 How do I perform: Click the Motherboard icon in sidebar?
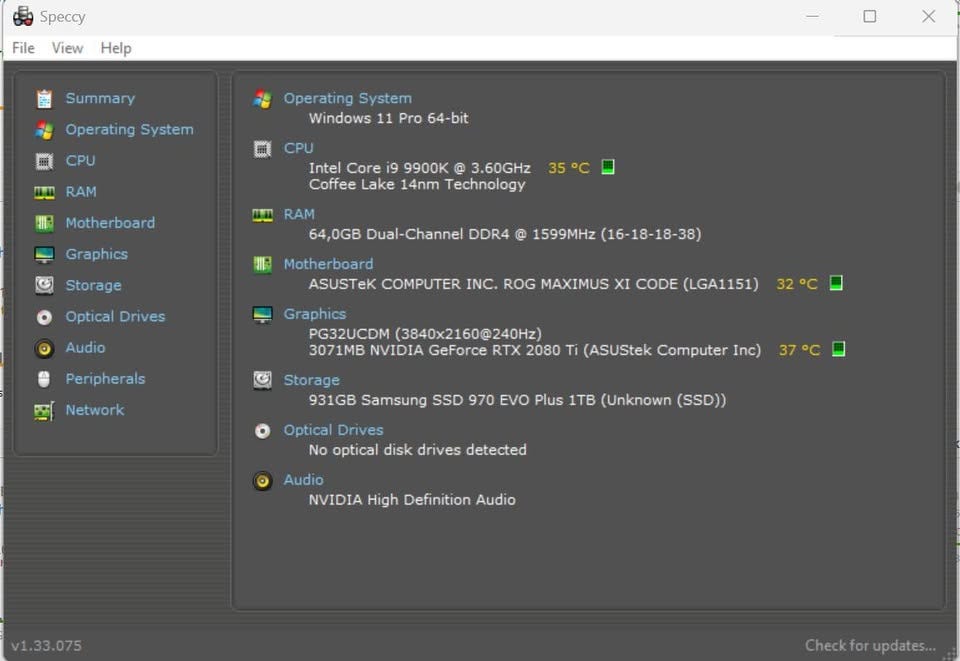(x=44, y=223)
